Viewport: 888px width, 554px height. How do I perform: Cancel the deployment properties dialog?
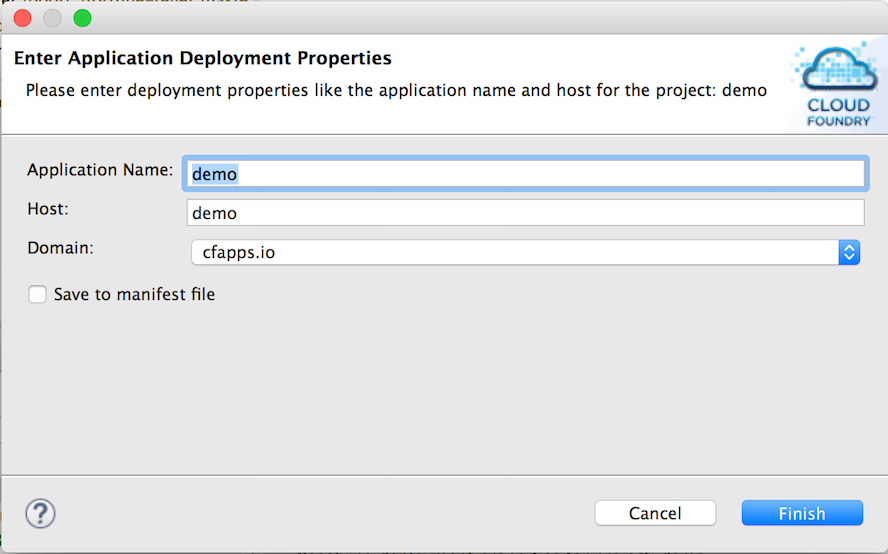655,513
